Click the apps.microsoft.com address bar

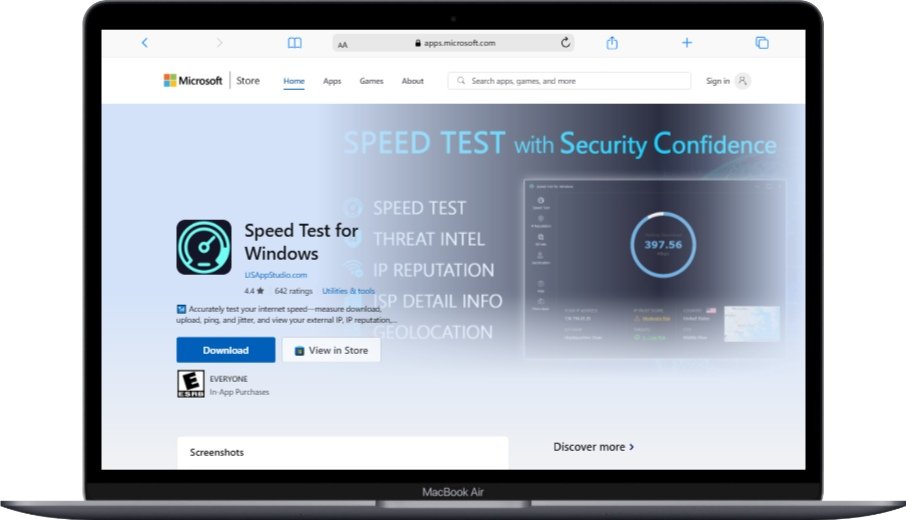tap(454, 43)
